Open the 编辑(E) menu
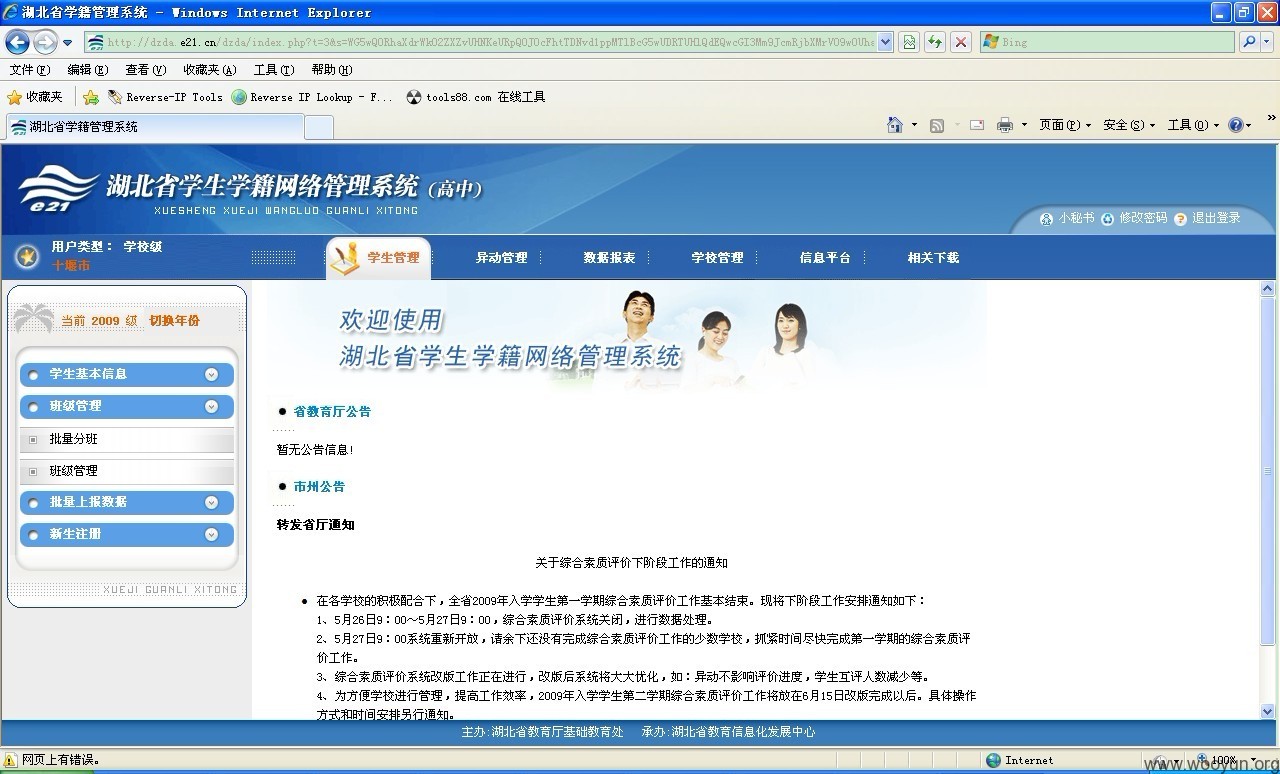1280x774 pixels. coord(87,70)
